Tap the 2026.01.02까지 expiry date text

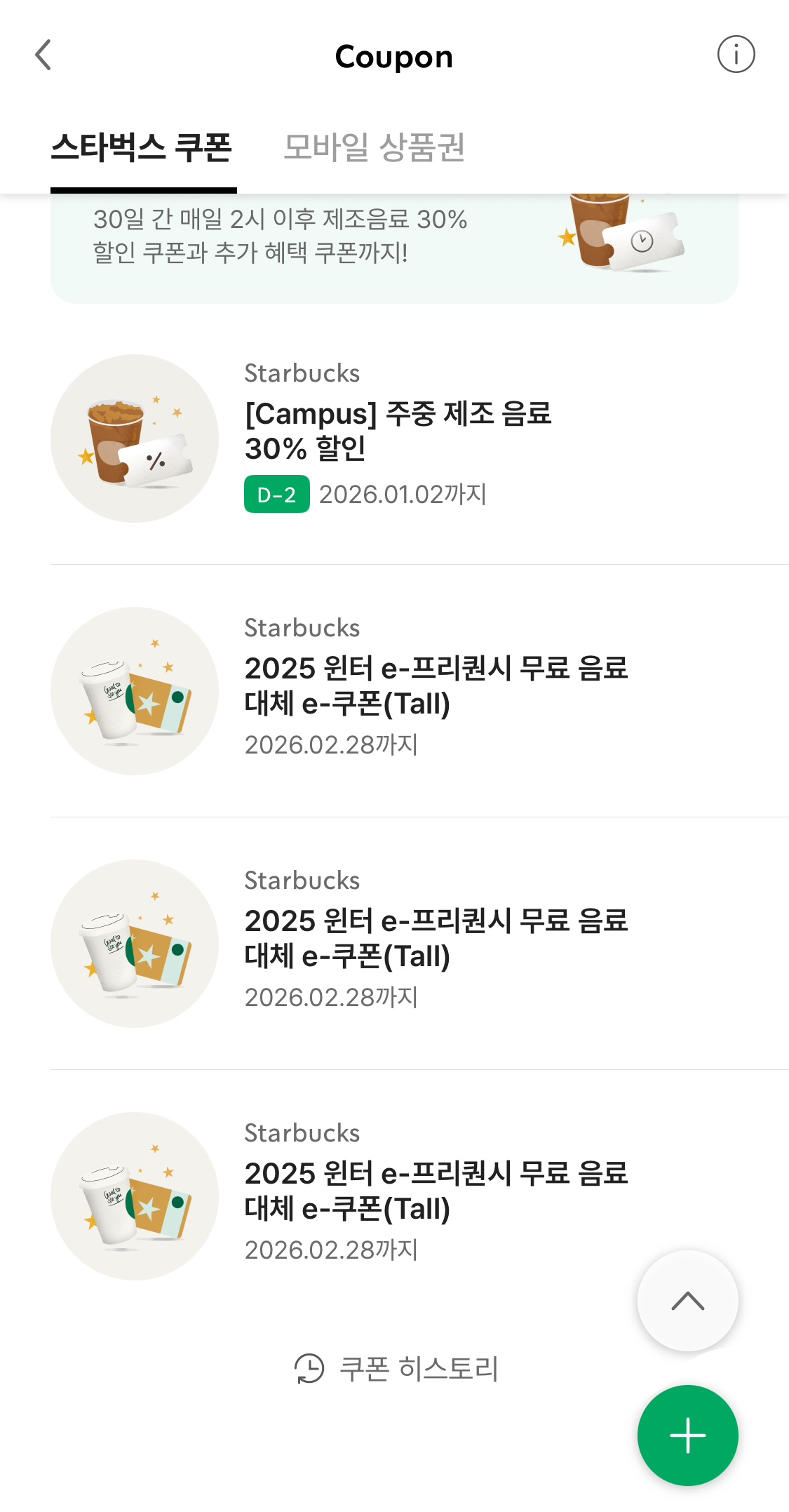tap(403, 495)
